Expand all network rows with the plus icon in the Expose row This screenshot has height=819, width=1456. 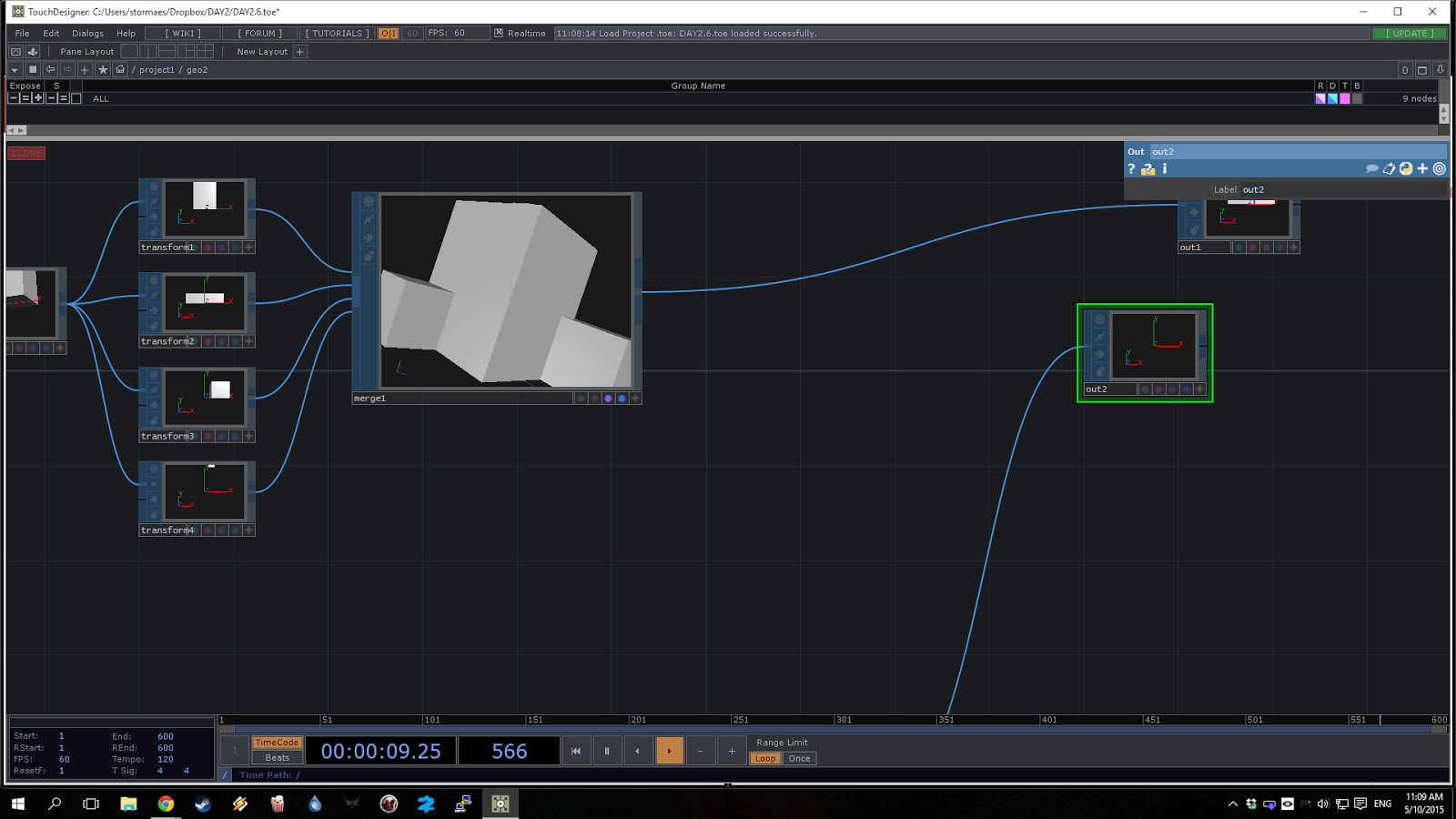tap(38, 98)
